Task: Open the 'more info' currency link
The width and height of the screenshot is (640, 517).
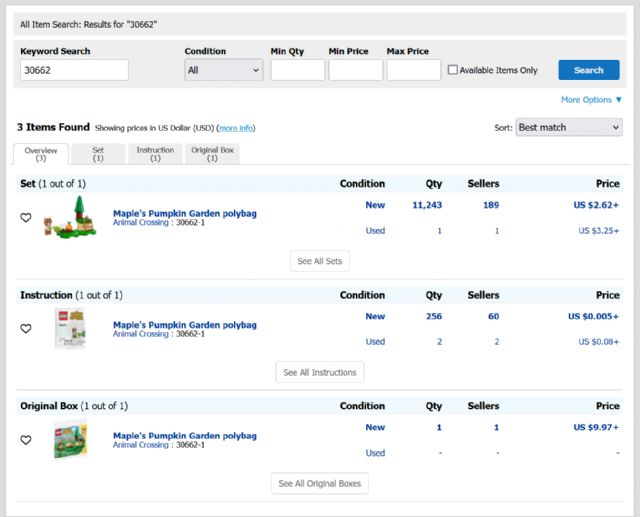Action: pyautogui.click(x=236, y=128)
